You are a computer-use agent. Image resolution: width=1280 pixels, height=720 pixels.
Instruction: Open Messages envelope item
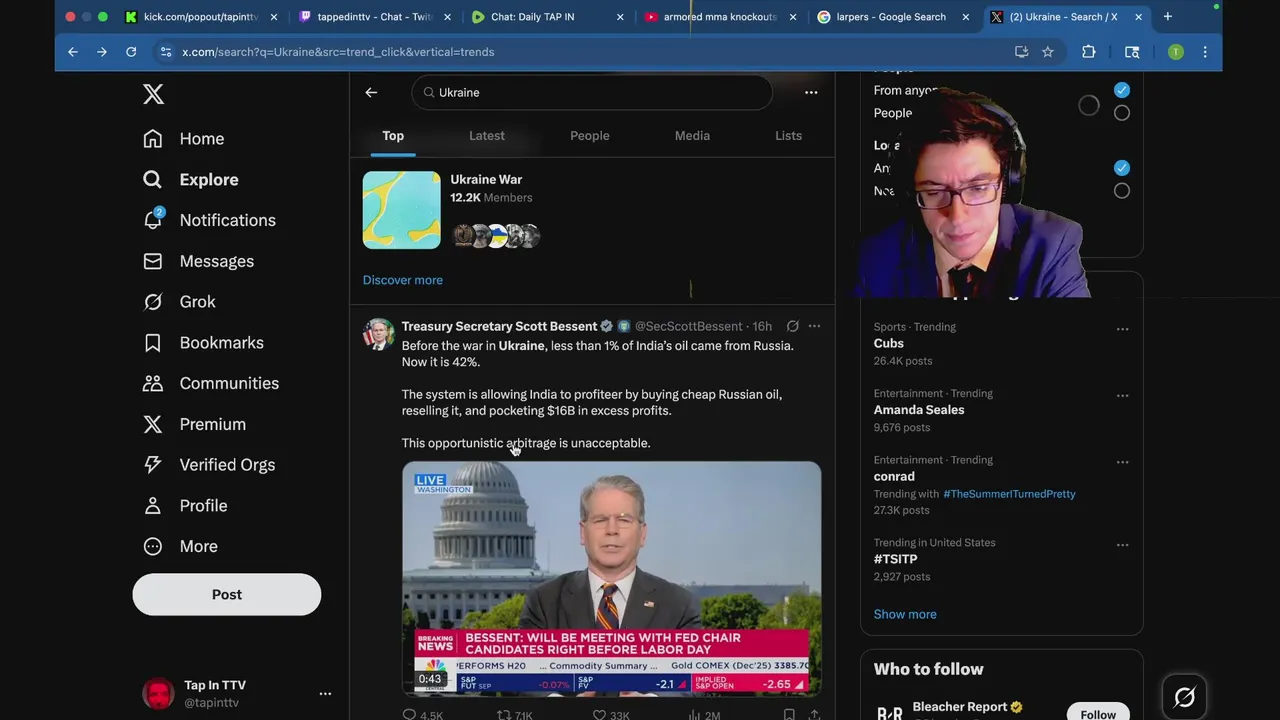[199, 261]
